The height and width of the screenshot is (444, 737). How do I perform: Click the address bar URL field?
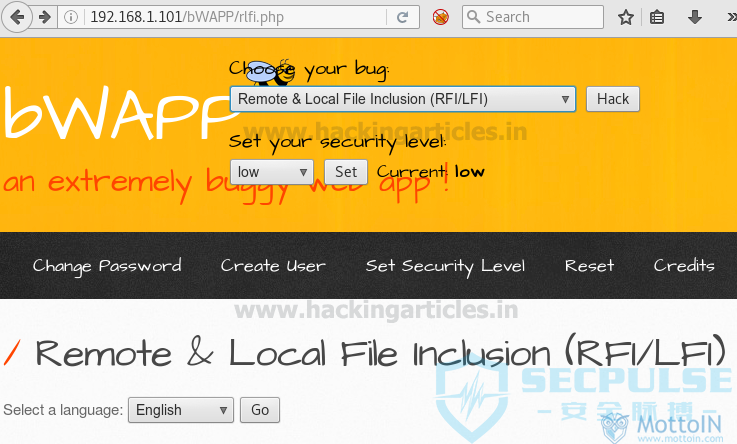[x=237, y=17]
